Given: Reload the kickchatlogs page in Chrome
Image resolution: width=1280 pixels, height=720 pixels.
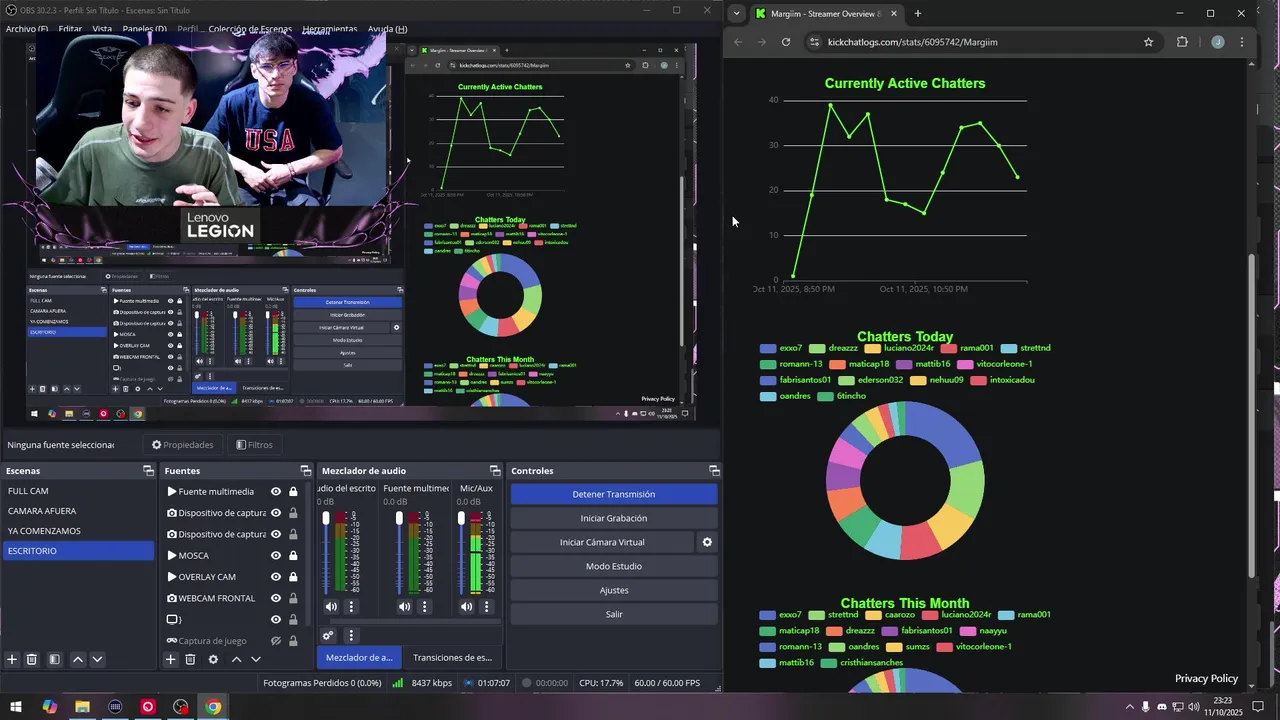Looking at the screenshot, I should click(786, 42).
